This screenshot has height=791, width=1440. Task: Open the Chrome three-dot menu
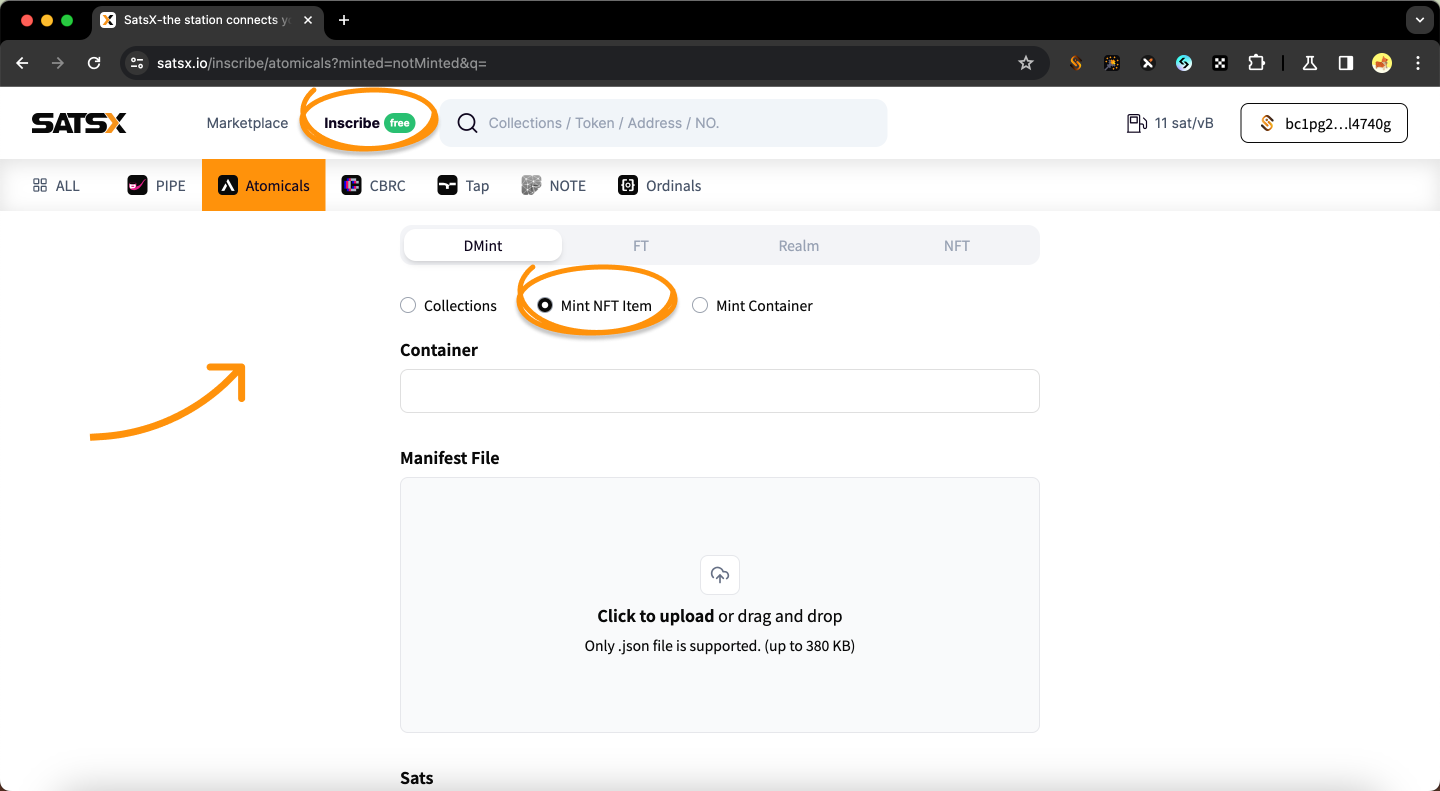(x=1418, y=63)
